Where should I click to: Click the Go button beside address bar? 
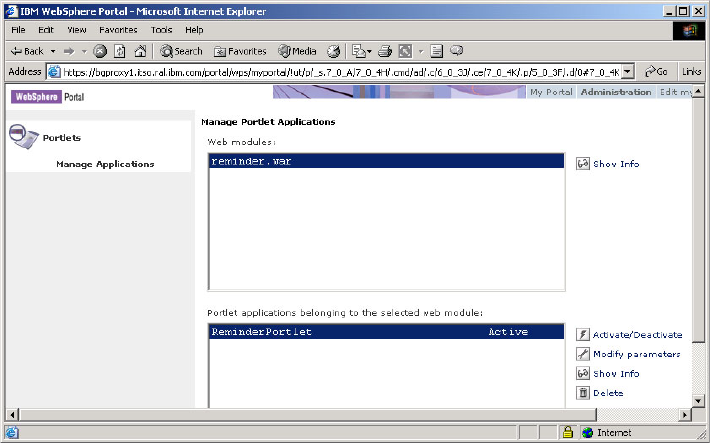pyautogui.click(x=657, y=71)
